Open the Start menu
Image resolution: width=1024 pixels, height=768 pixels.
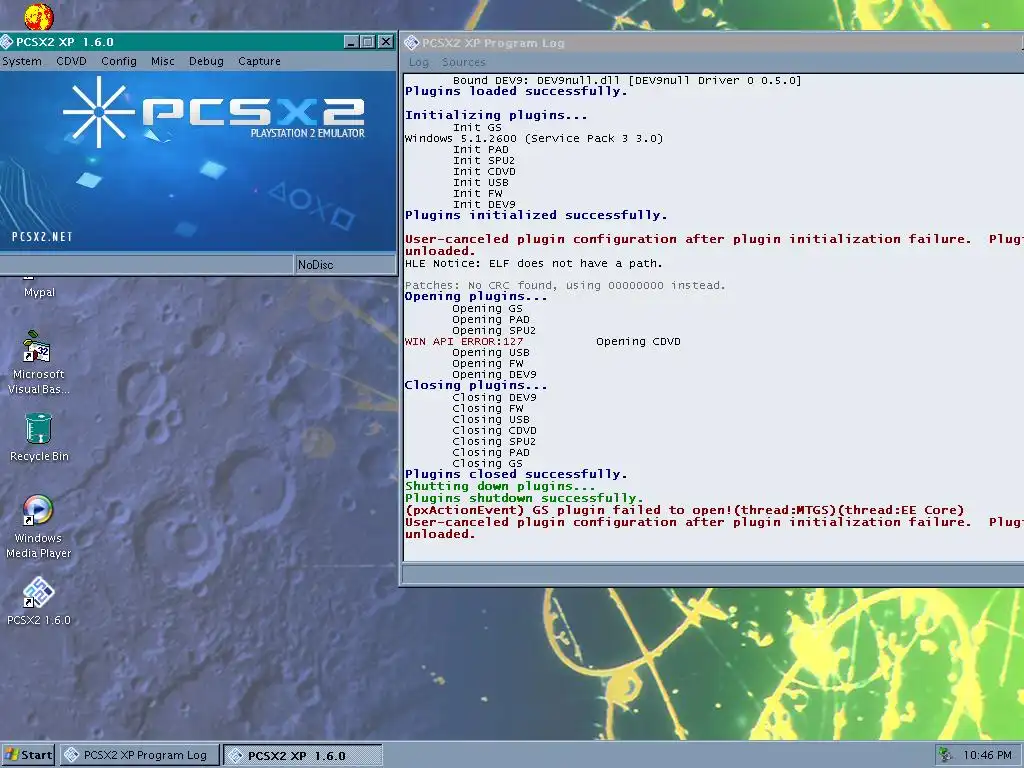27,755
